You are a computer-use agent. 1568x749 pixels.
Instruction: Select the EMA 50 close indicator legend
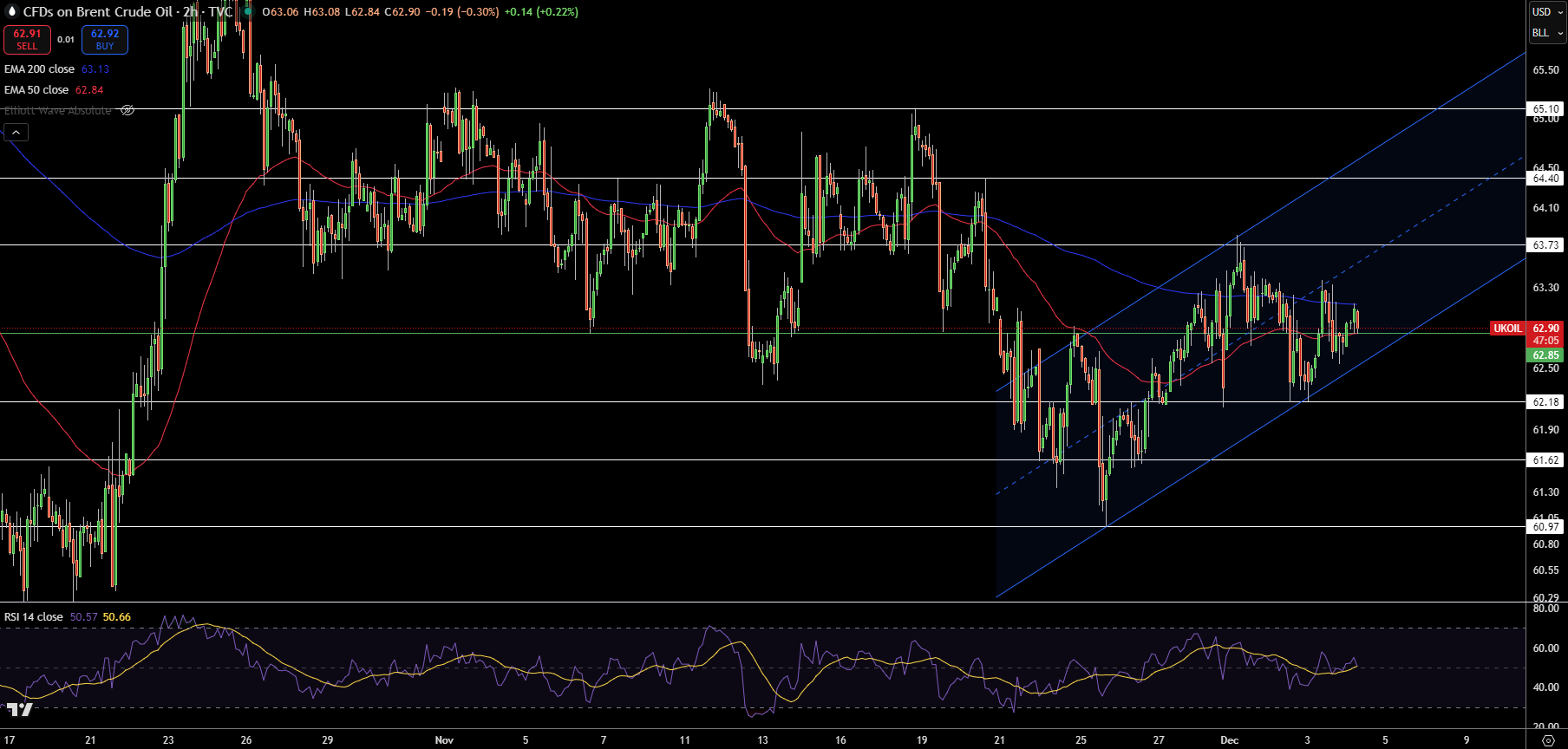(36, 90)
